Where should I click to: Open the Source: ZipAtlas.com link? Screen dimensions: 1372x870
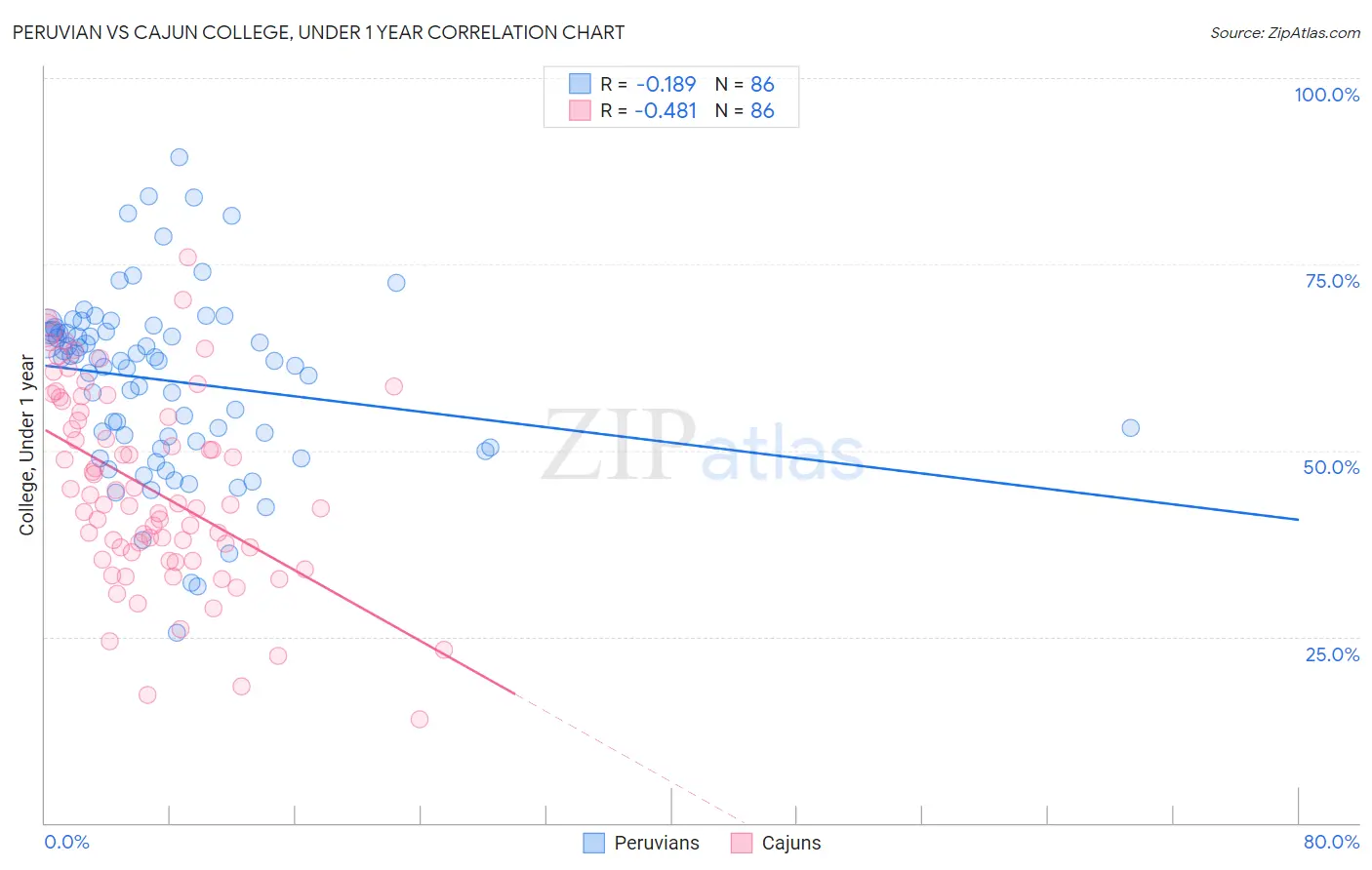[x=1285, y=32]
